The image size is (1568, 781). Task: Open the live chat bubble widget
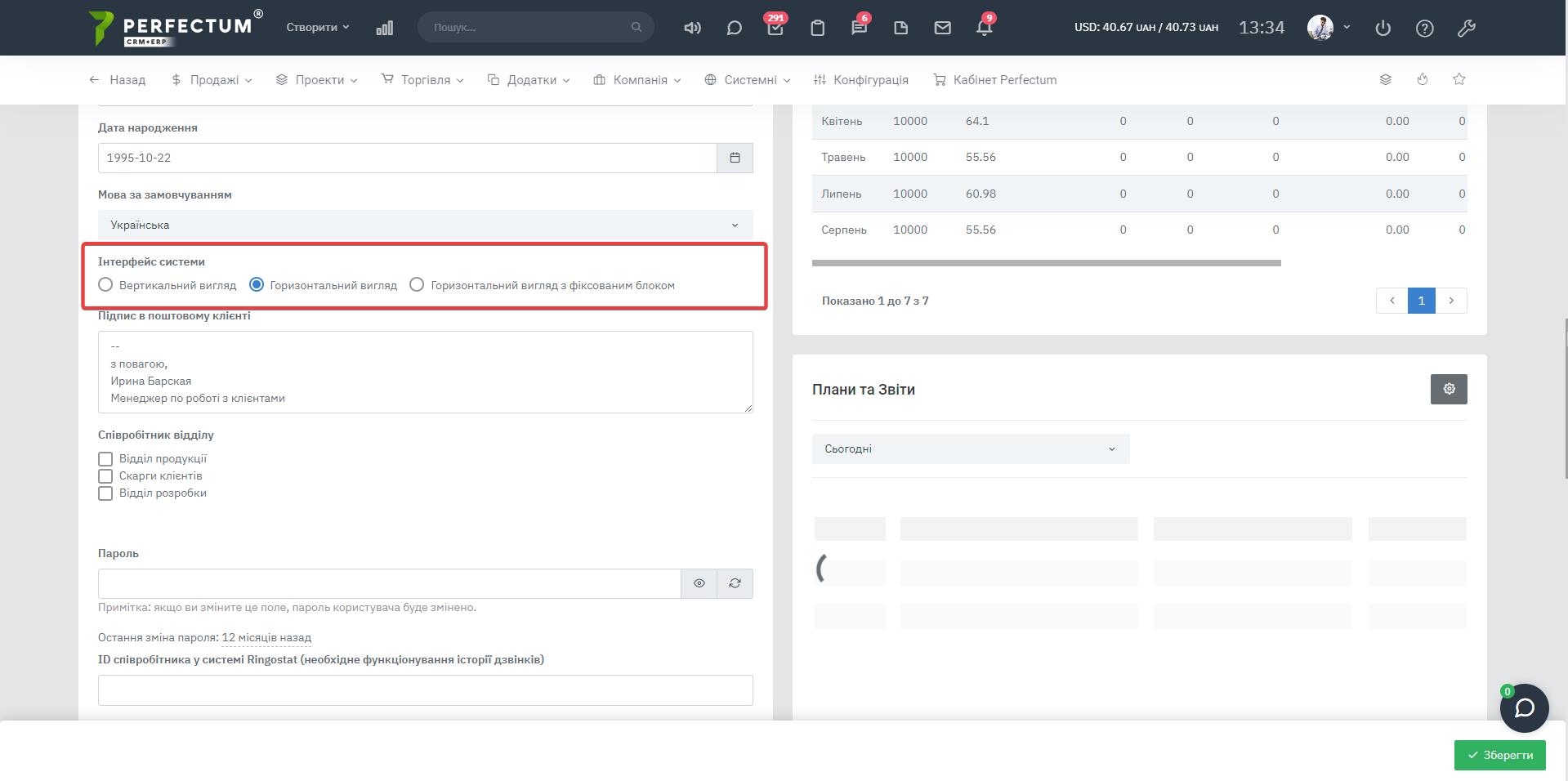click(x=1524, y=707)
